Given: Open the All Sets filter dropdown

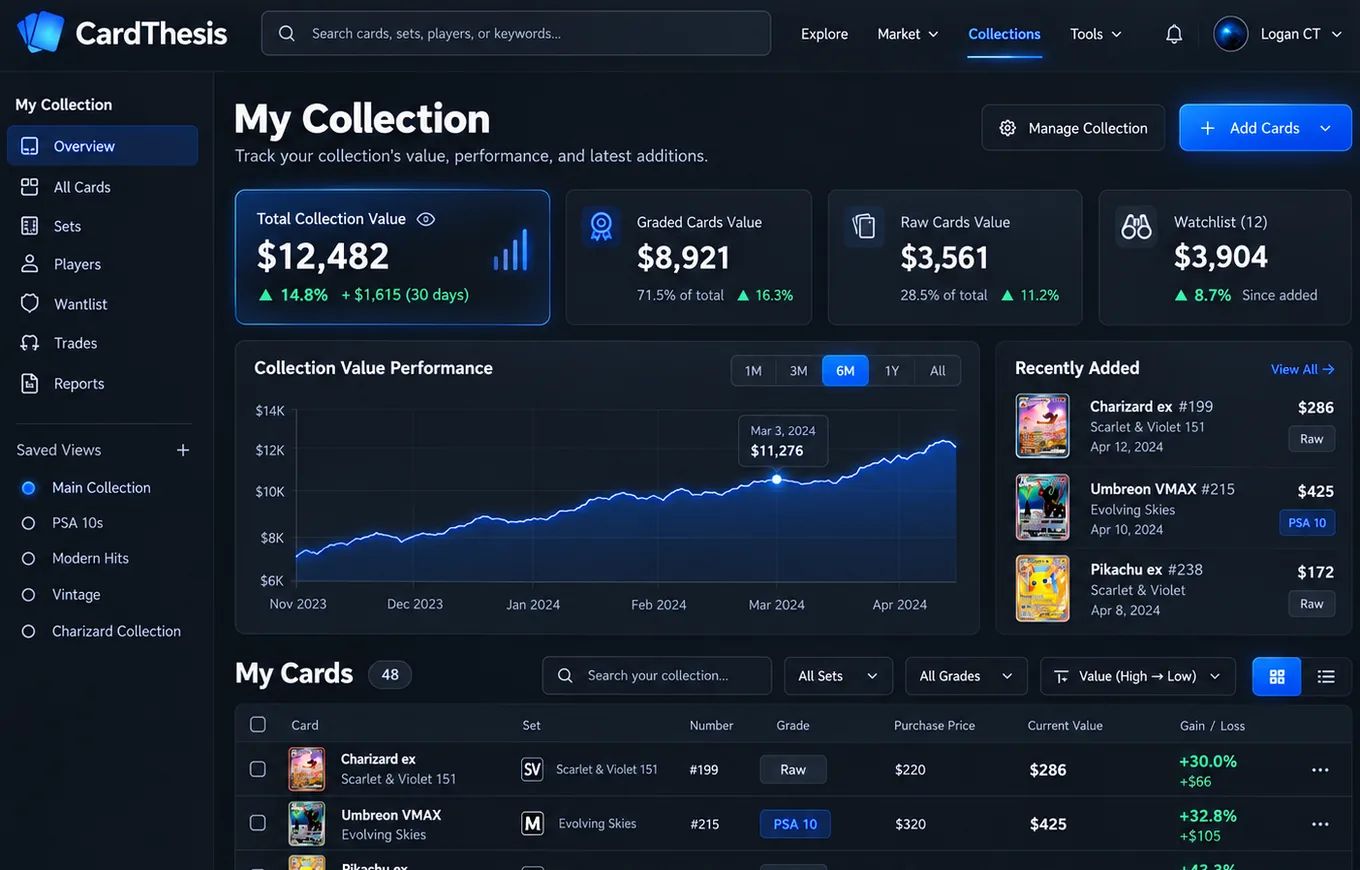Looking at the screenshot, I should (x=838, y=676).
